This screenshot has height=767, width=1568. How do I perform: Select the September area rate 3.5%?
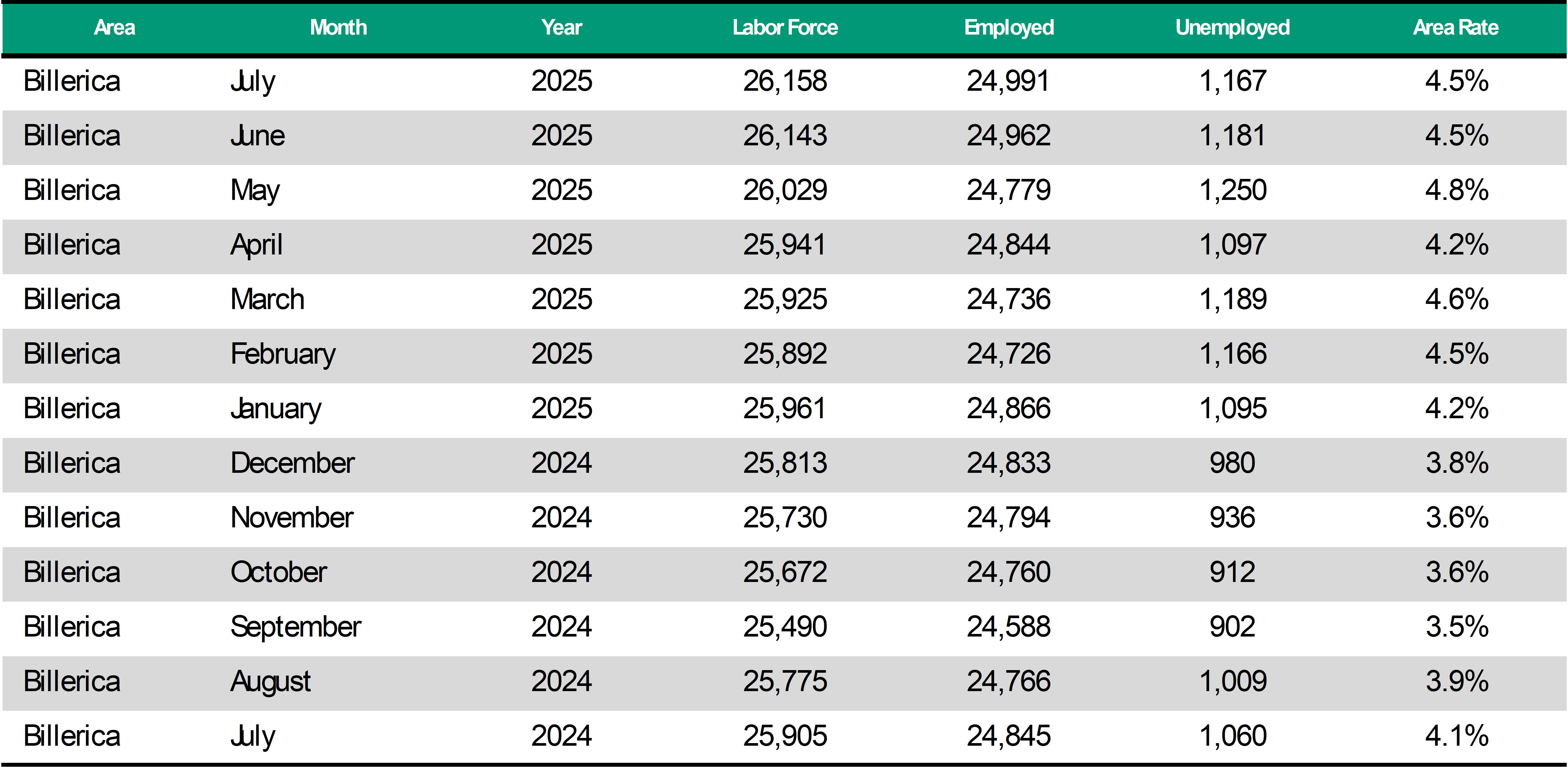tap(1457, 627)
